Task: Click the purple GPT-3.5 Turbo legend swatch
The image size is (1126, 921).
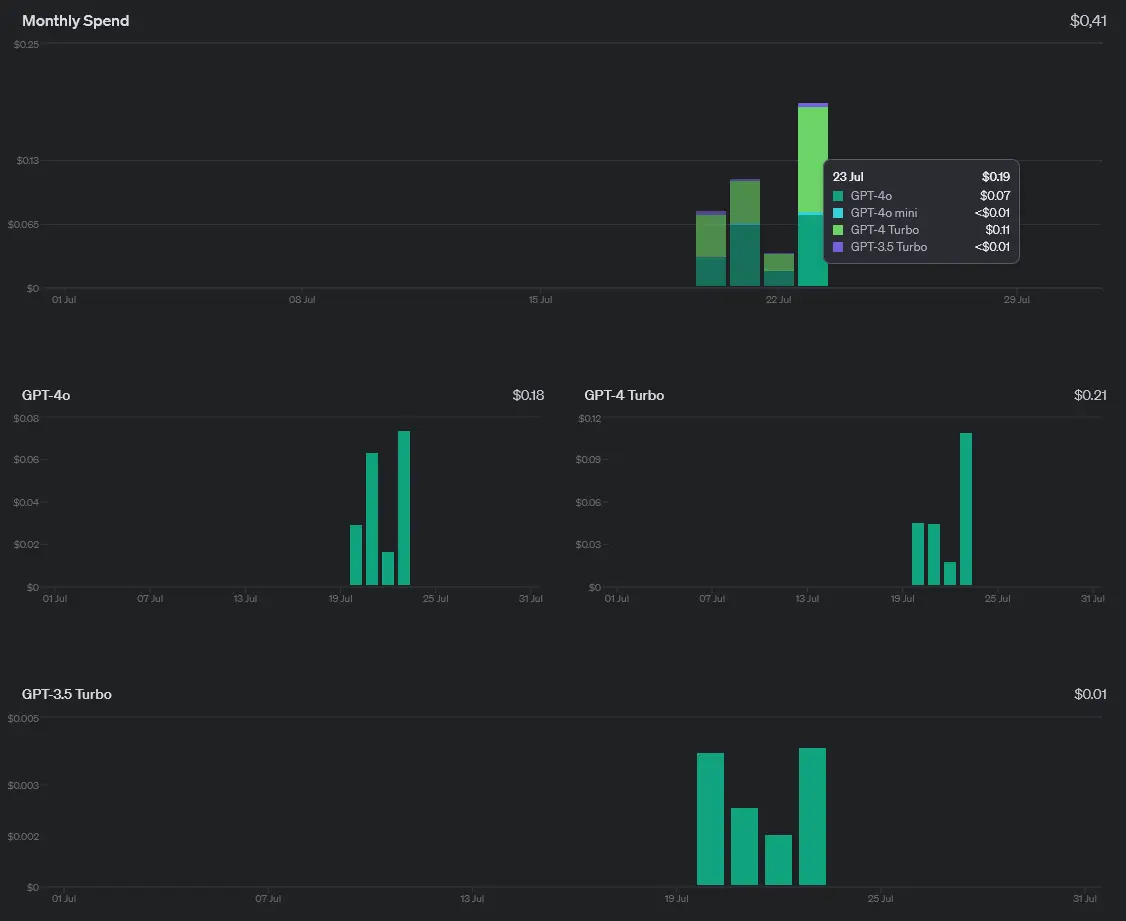Action: tap(838, 247)
